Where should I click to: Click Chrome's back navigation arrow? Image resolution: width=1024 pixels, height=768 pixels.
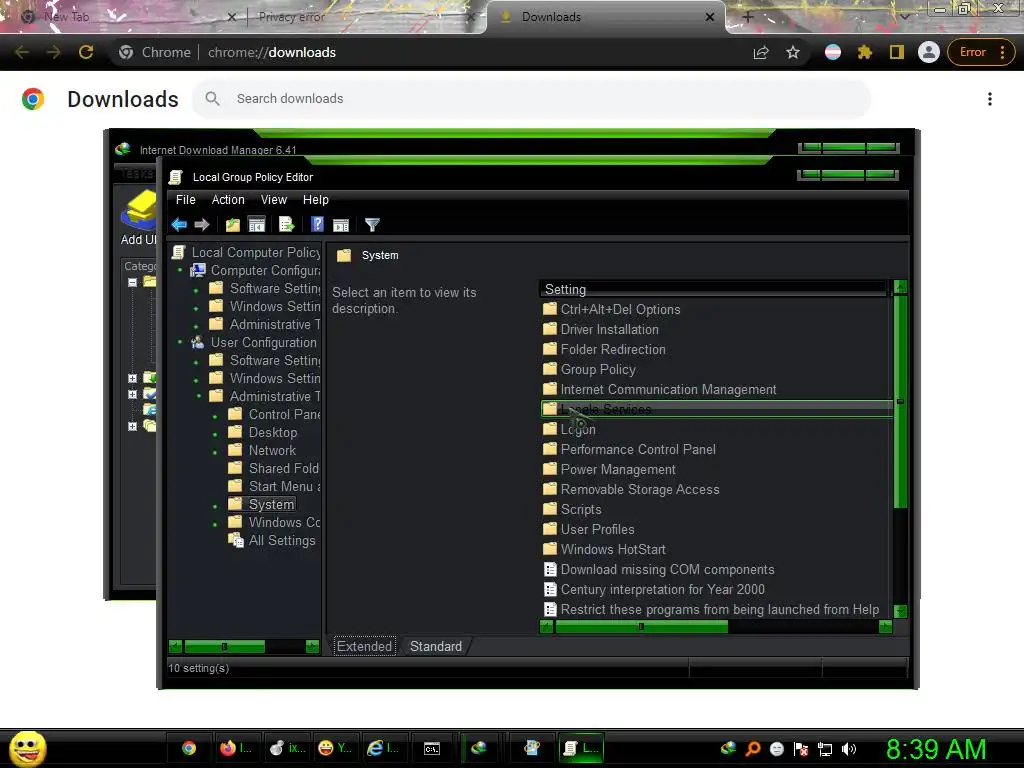22,52
